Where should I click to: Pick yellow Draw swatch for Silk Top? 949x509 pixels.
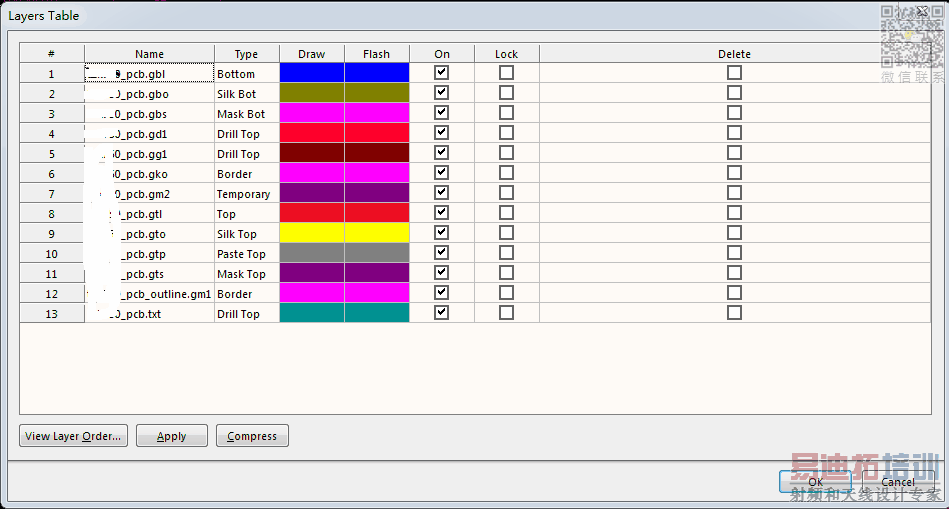[312, 232]
